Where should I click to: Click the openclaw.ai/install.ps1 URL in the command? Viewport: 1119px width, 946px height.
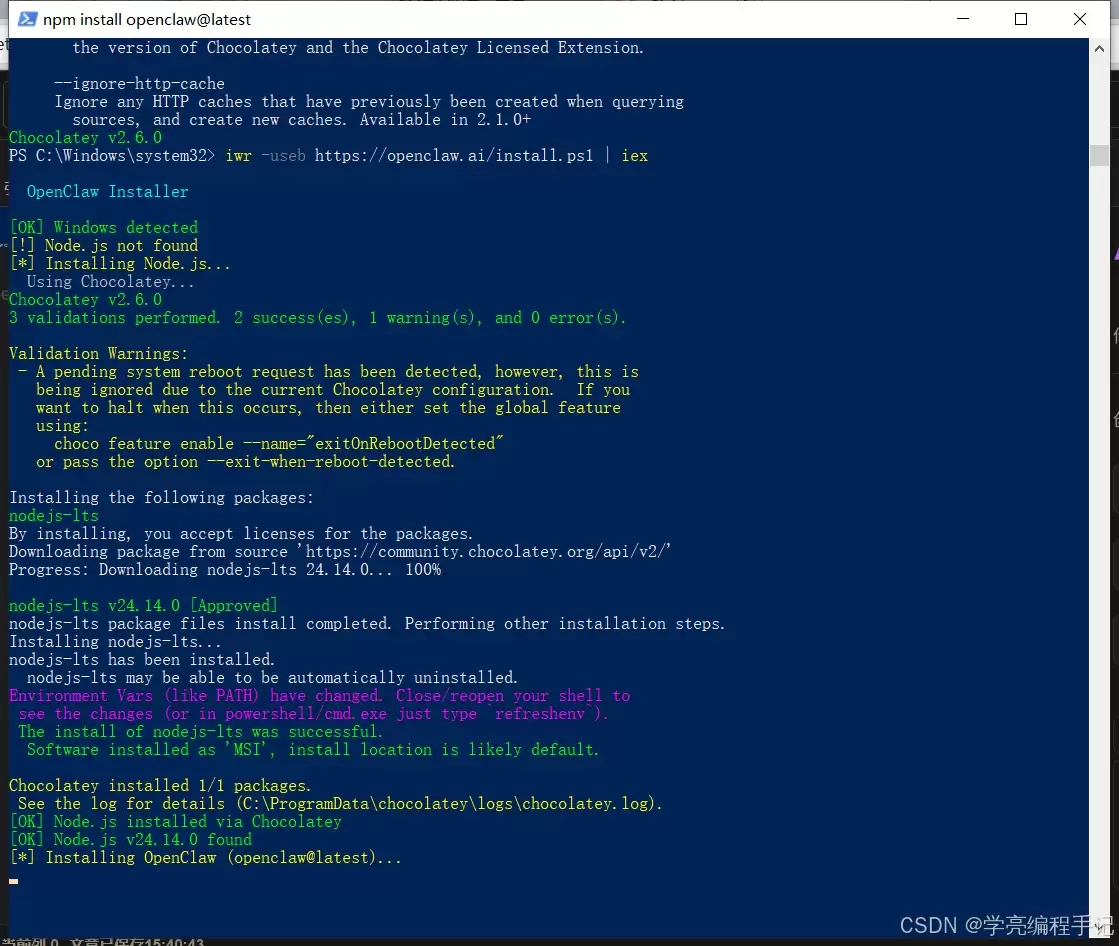(x=453, y=156)
